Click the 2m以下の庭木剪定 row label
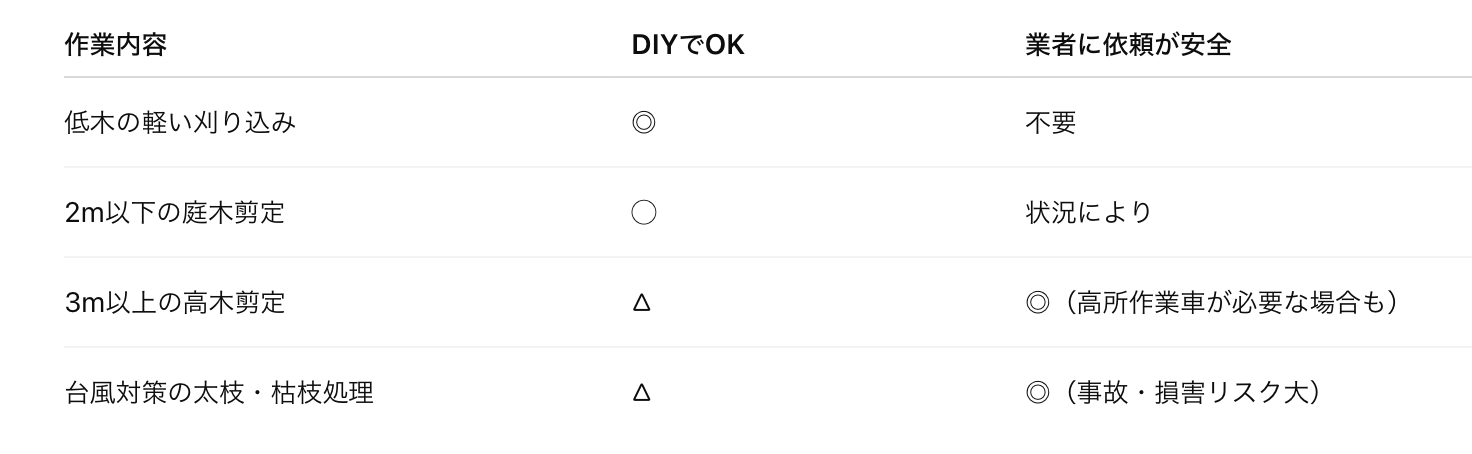This screenshot has width=1472, height=454. (174, 213)
